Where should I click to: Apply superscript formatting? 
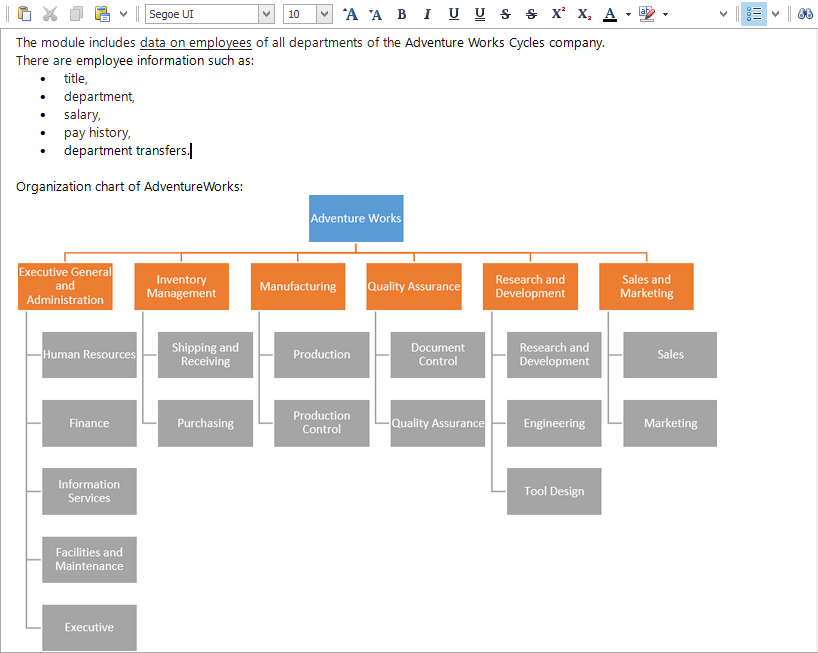[558, 14]
